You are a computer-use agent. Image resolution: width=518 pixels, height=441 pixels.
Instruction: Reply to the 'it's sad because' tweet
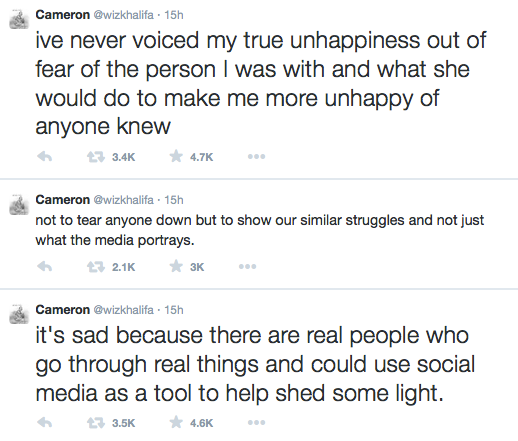click(x=45, y=422)
